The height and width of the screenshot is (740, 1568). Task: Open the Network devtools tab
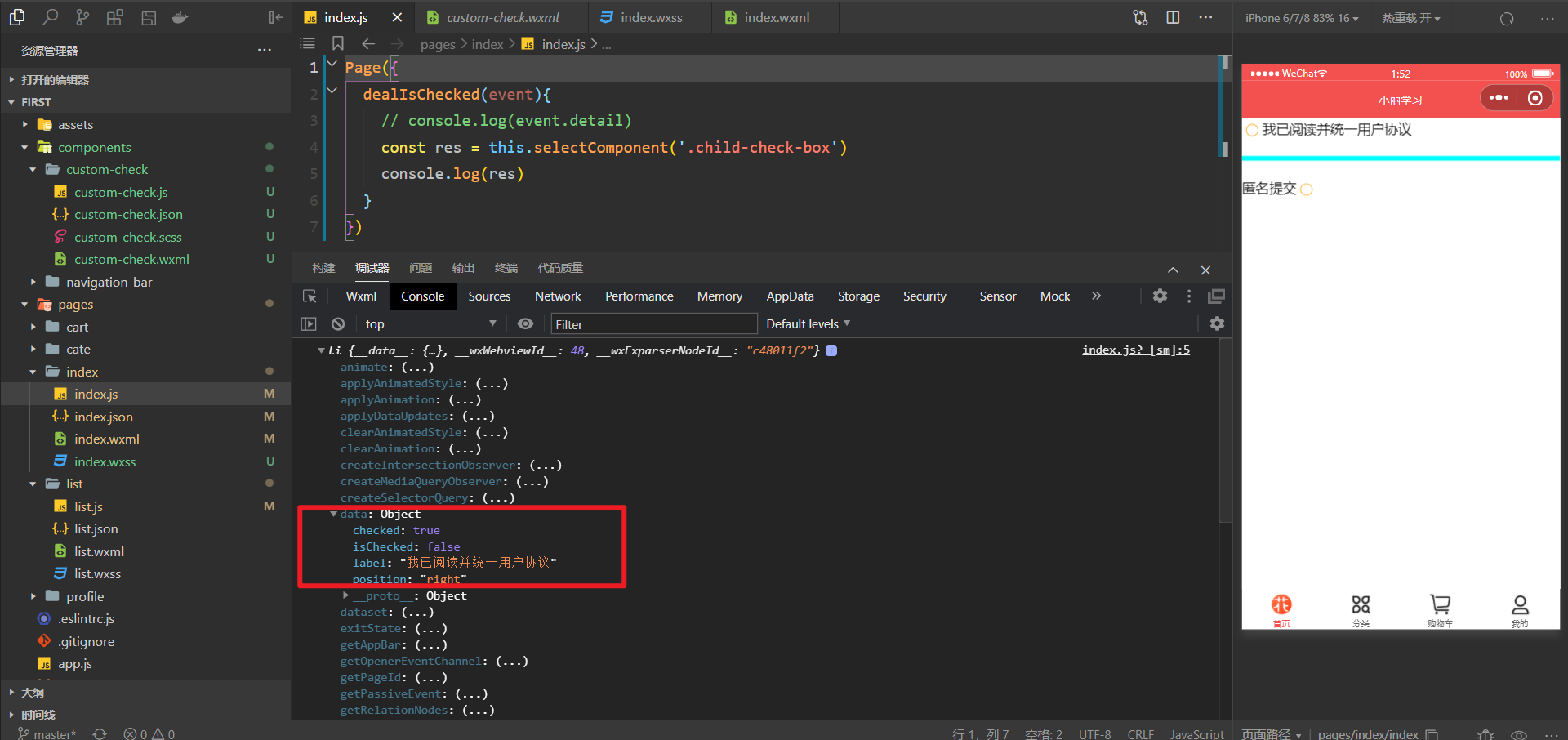point(558,296)
